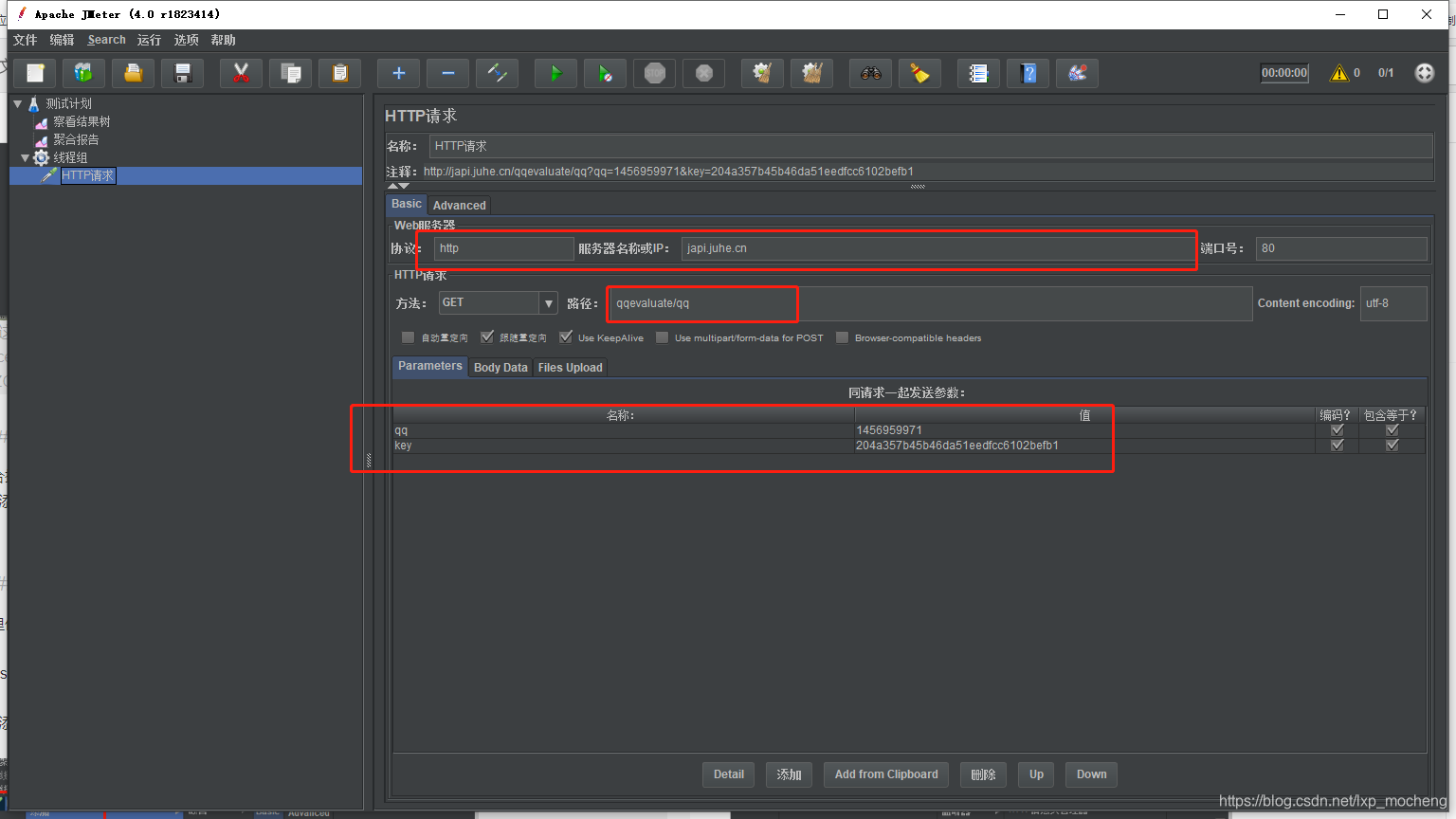Open the GET method dropdown
This screenshot has width=1456, height=819.
point(549,303)
